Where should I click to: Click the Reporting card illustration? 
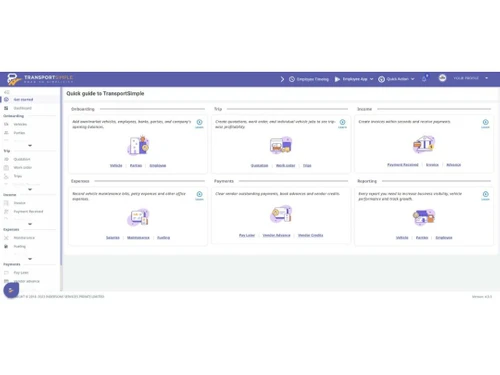[424, 217]
